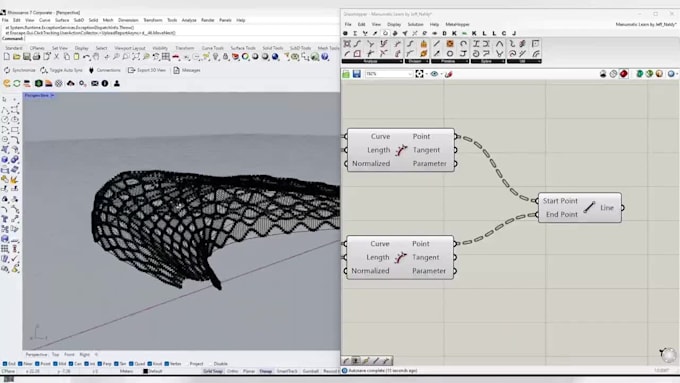Enable the Disable osnap checkbox
Viewport: 680px width, 383px height.
pyautogui.click(x=211, y=364)
